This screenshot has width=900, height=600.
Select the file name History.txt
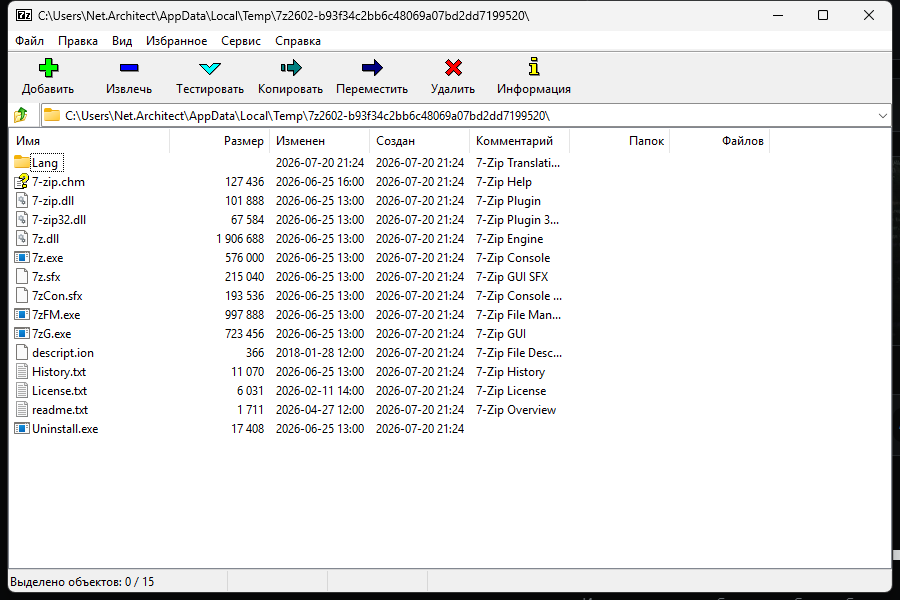tap(59, 371)
